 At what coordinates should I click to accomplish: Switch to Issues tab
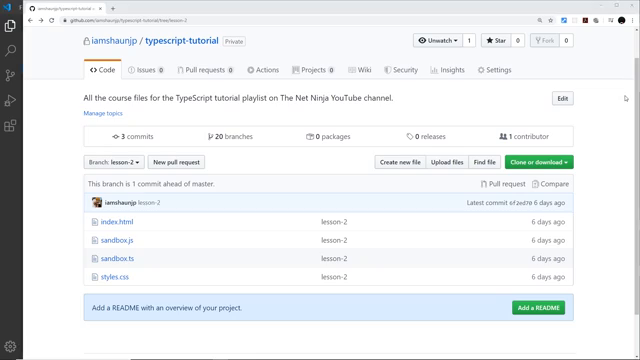146,70
